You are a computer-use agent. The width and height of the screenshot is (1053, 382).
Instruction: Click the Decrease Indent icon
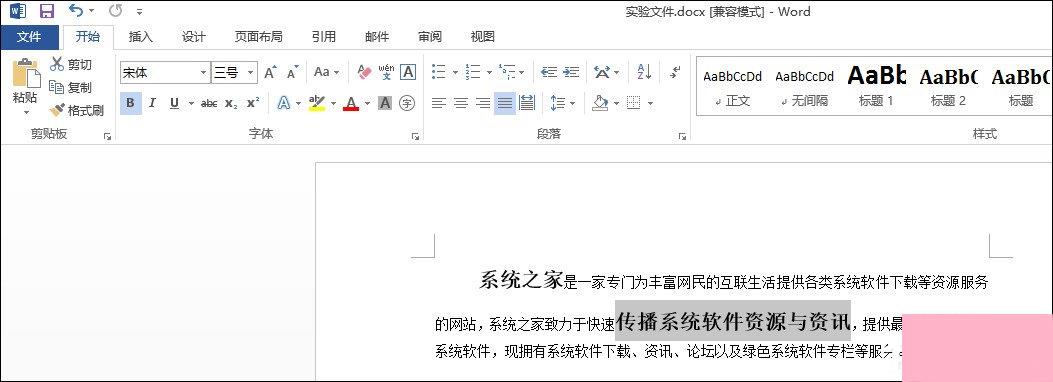(549, 72)
